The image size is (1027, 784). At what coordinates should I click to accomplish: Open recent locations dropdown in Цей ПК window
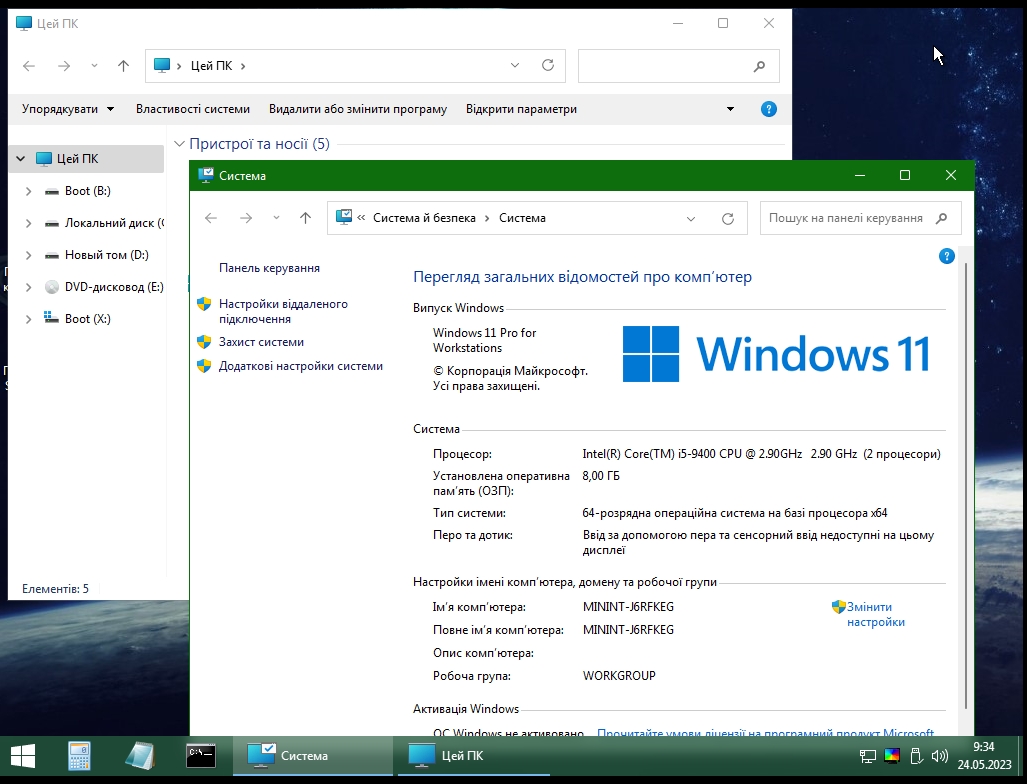[x=94, y=65]
